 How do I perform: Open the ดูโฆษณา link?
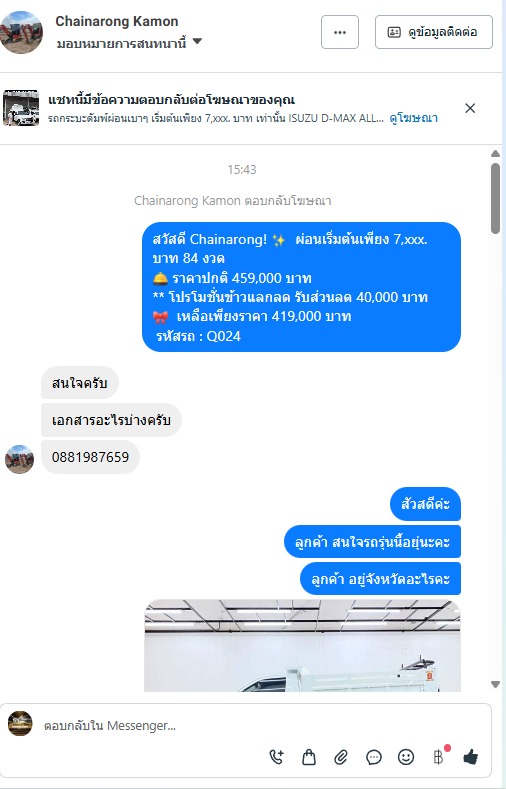[x=413, y=118]
